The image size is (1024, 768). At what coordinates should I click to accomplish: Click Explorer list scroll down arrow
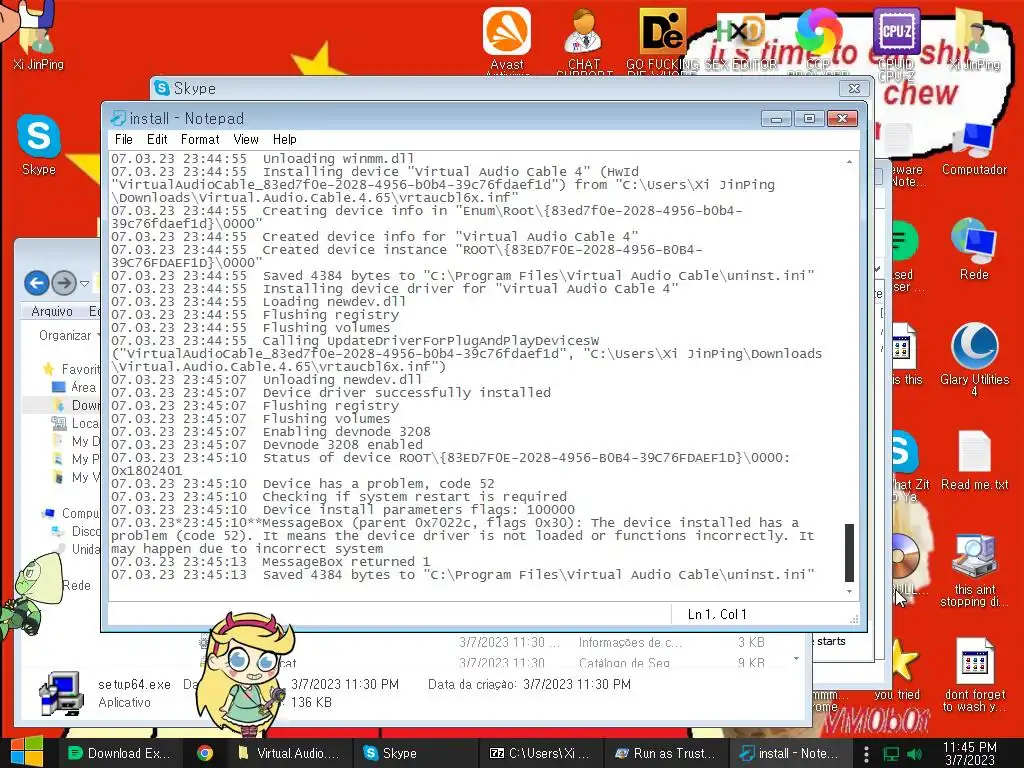point(796,659)
